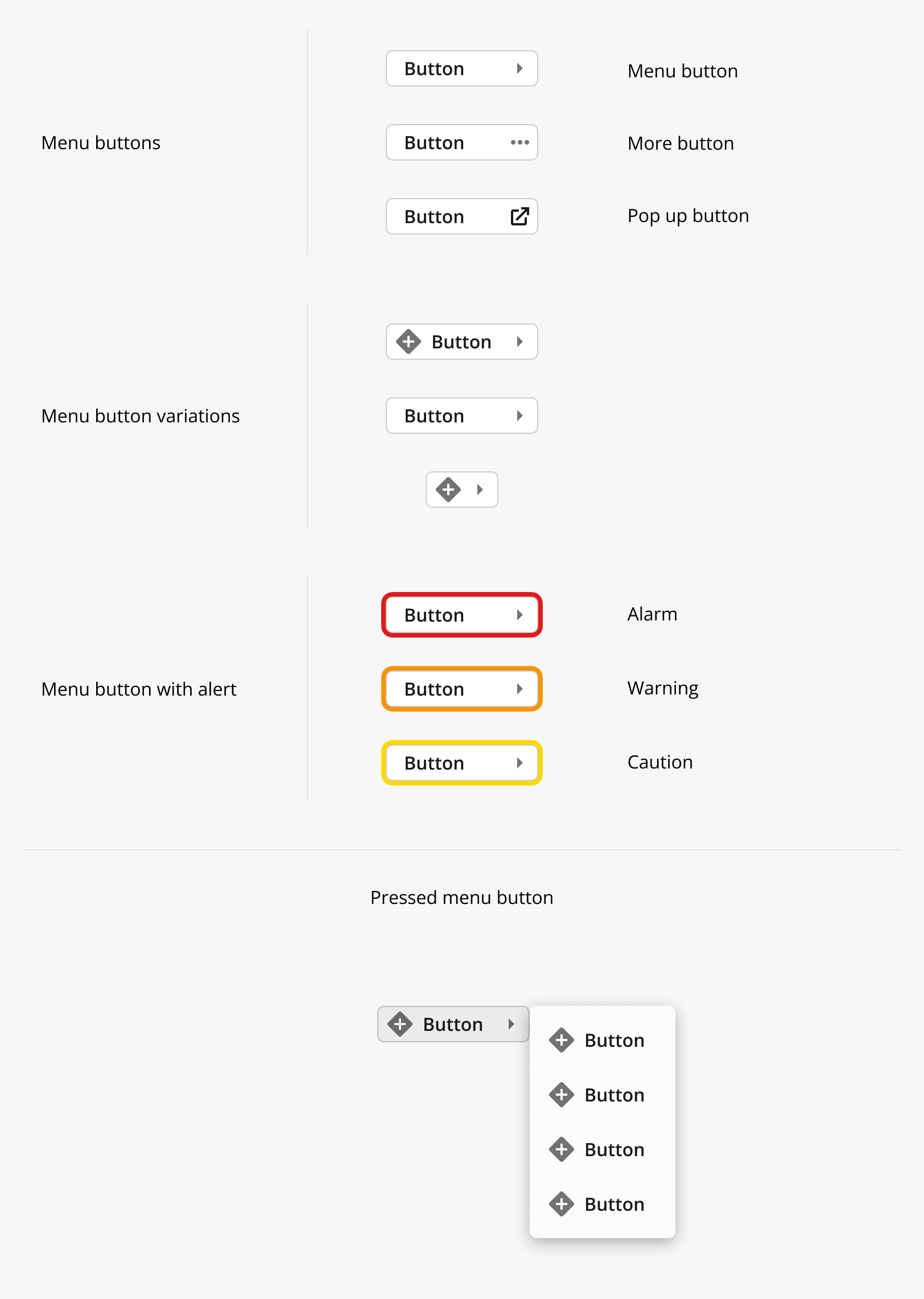Click the diamond plus icon on the icon-only menu button

(x=448, y=490)
